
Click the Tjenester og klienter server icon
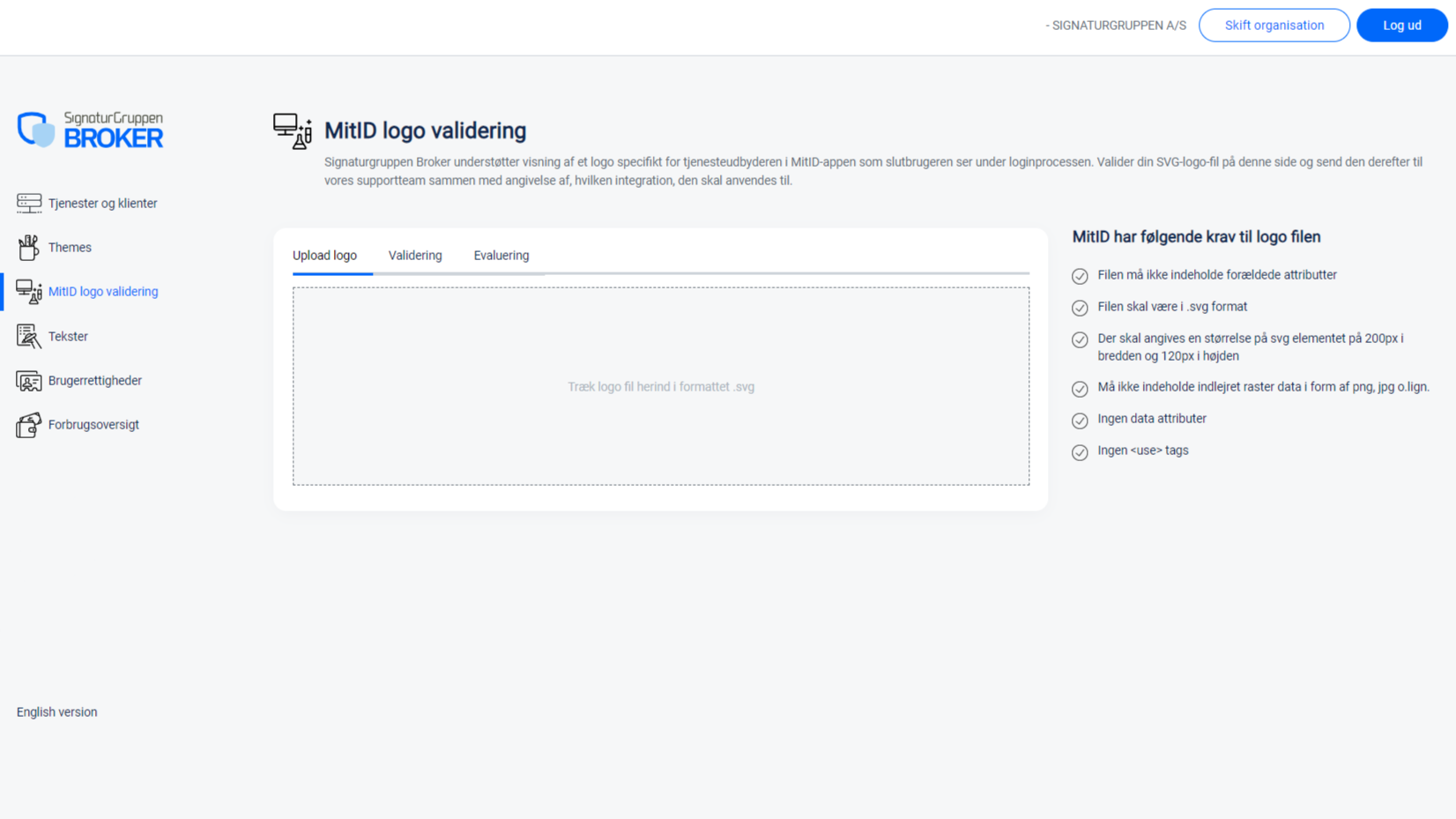click(28, 203)
